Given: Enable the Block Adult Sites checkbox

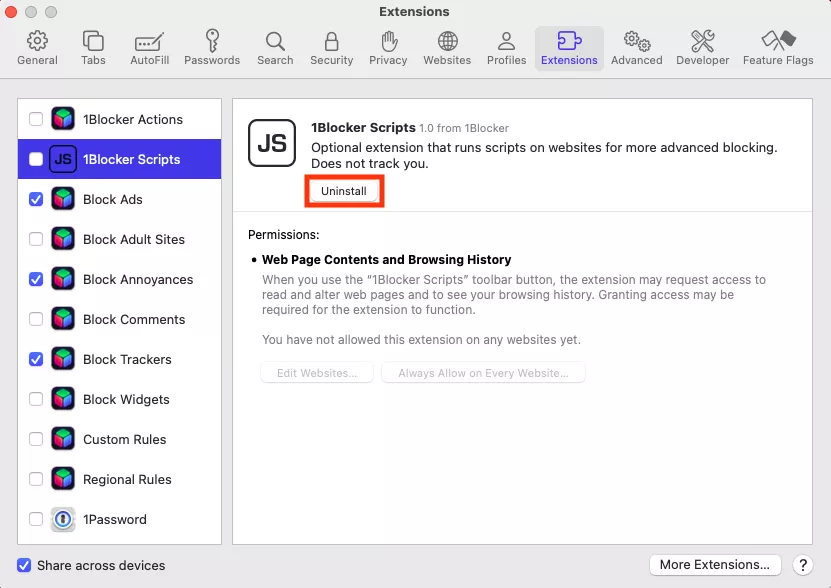Looking at the screenshot, I should point(36,239).
